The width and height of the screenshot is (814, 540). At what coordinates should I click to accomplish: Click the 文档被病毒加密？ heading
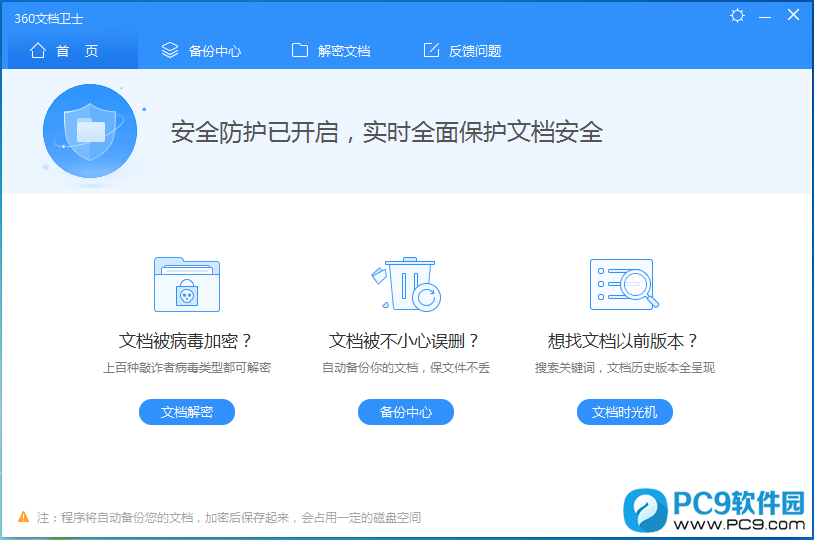(187, 341)
